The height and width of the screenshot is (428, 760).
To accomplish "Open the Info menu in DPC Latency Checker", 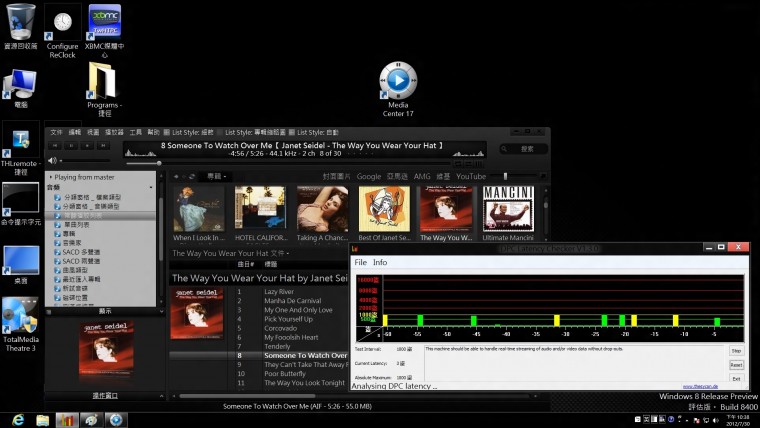I will (380, 262).
